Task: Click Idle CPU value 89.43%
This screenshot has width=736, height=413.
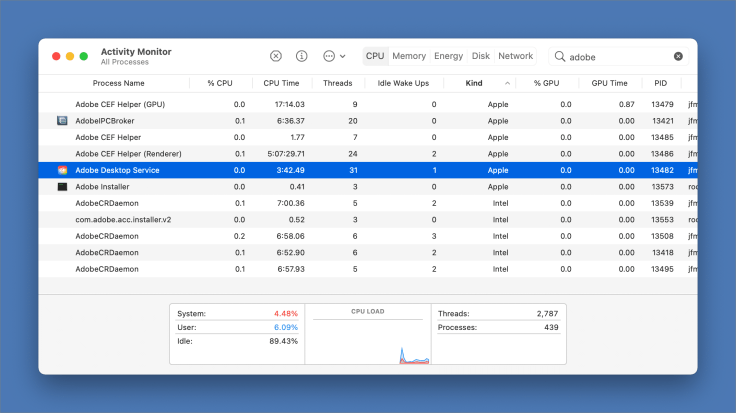Action: click(x=284, y=341)
